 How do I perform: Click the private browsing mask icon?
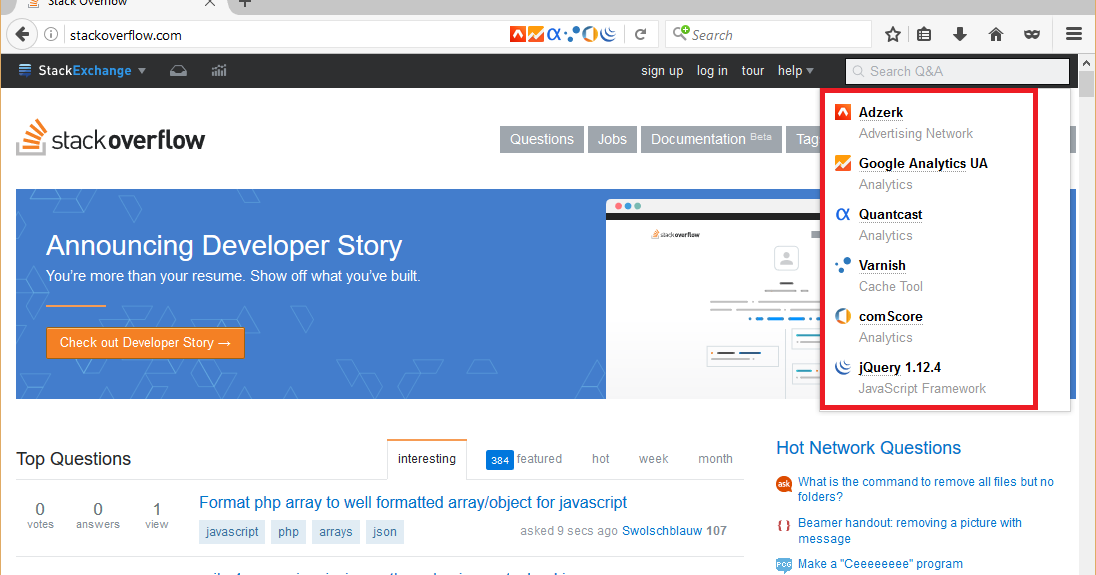[1032, 34]
